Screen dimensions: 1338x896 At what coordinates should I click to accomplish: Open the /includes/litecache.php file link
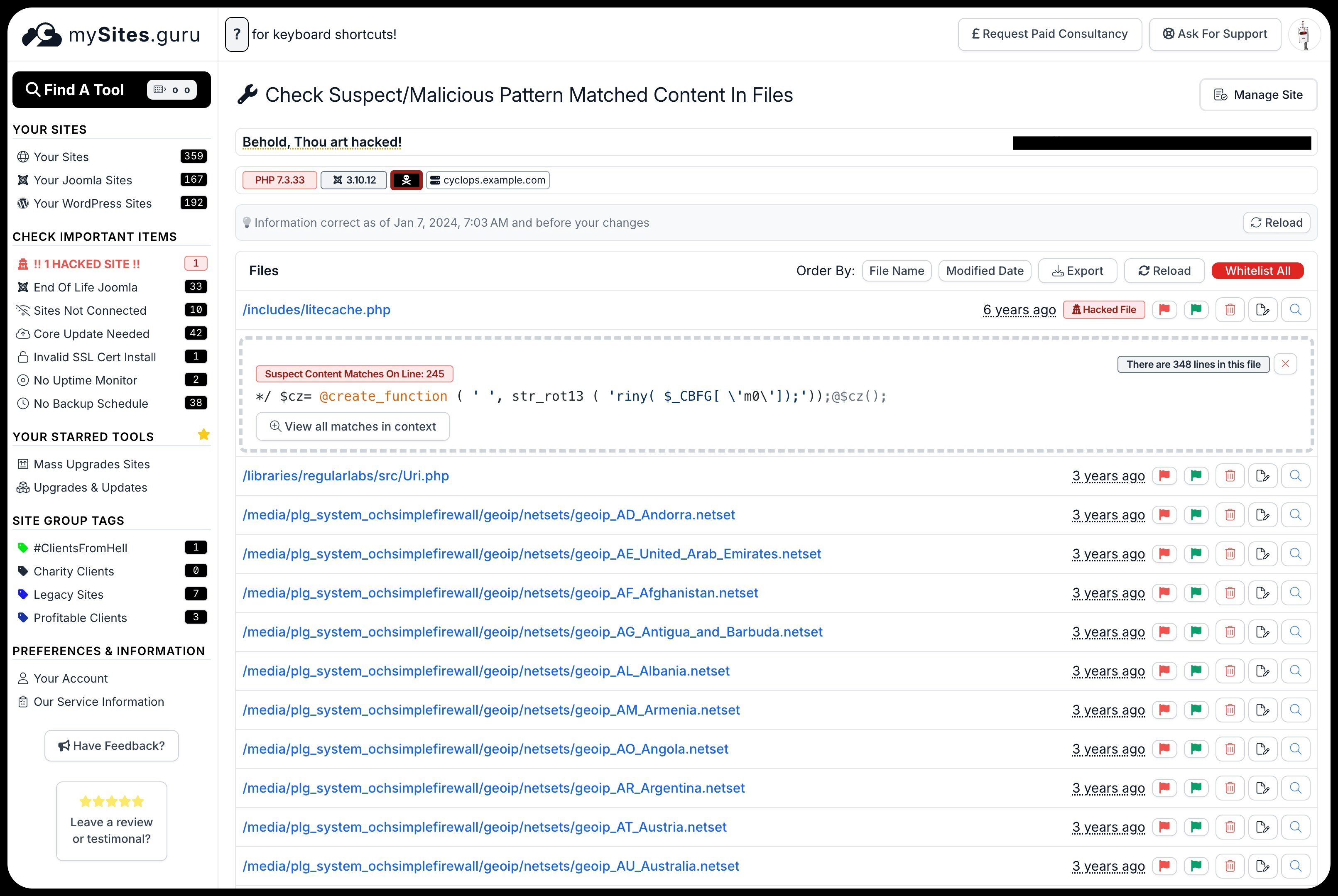(x=316, y=310)
